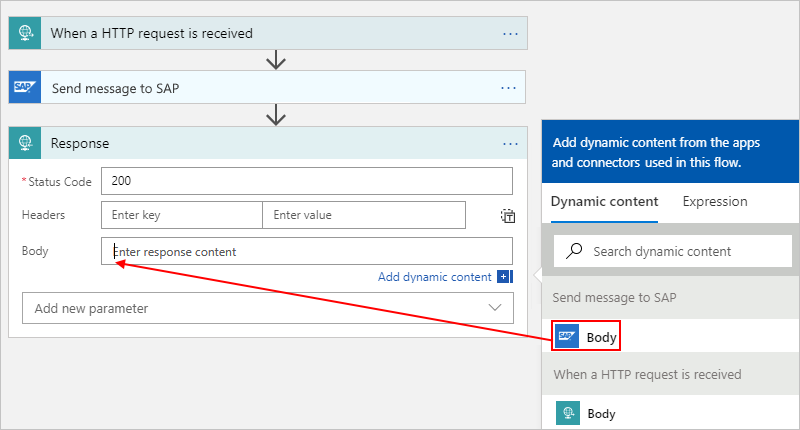This screenshot has width=800, height=430.
Task: Select the Dynamic content tab
Action: (604, 201)
